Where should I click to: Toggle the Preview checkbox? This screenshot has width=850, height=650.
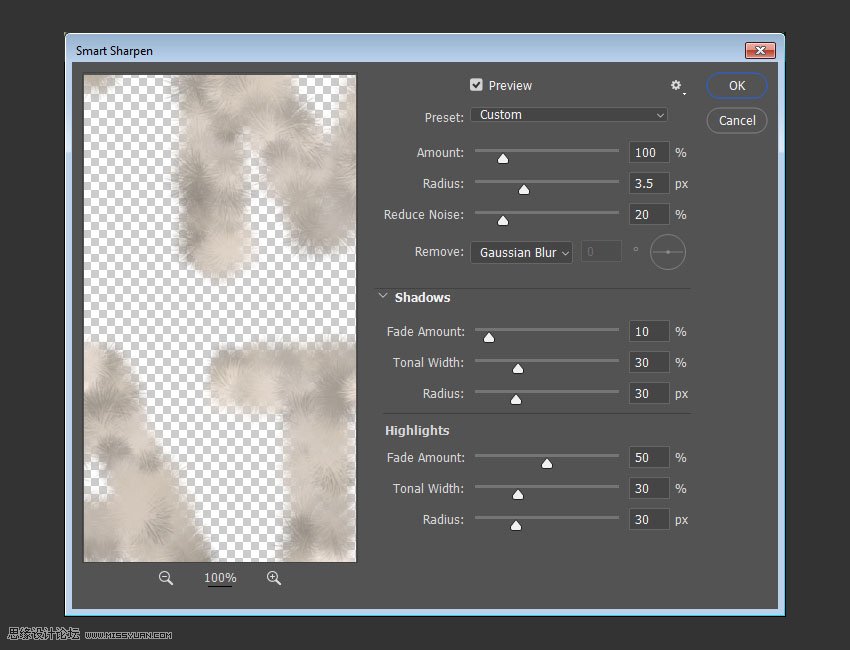point(476,85)
